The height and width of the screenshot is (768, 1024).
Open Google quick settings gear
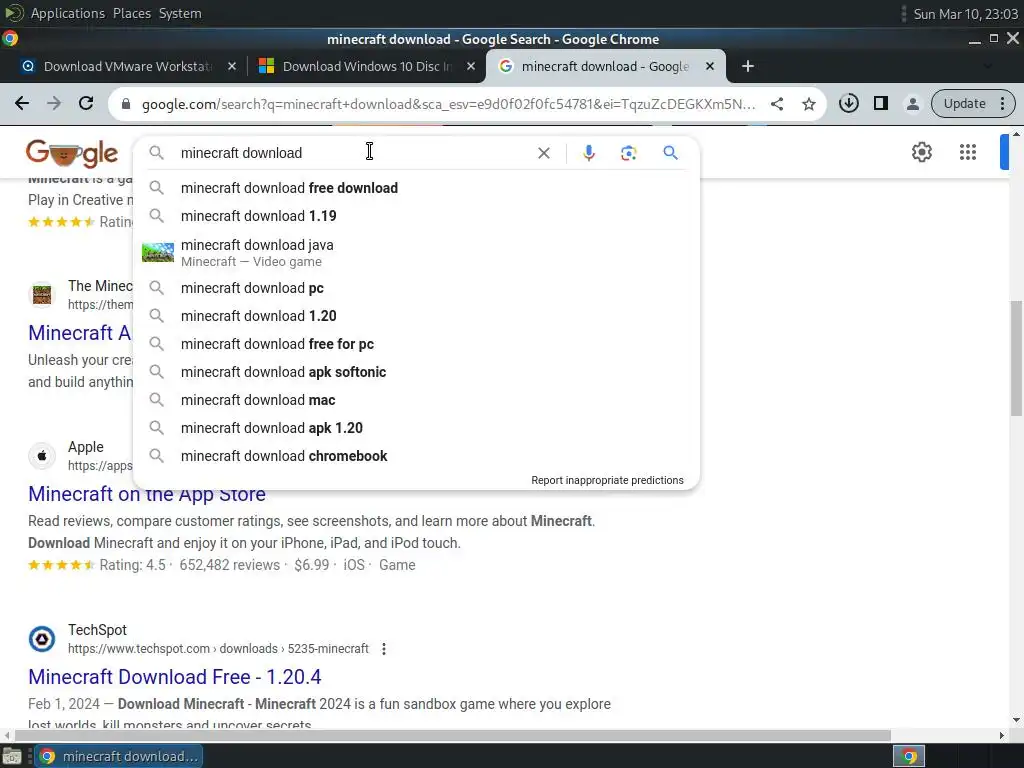click(921, 152)
